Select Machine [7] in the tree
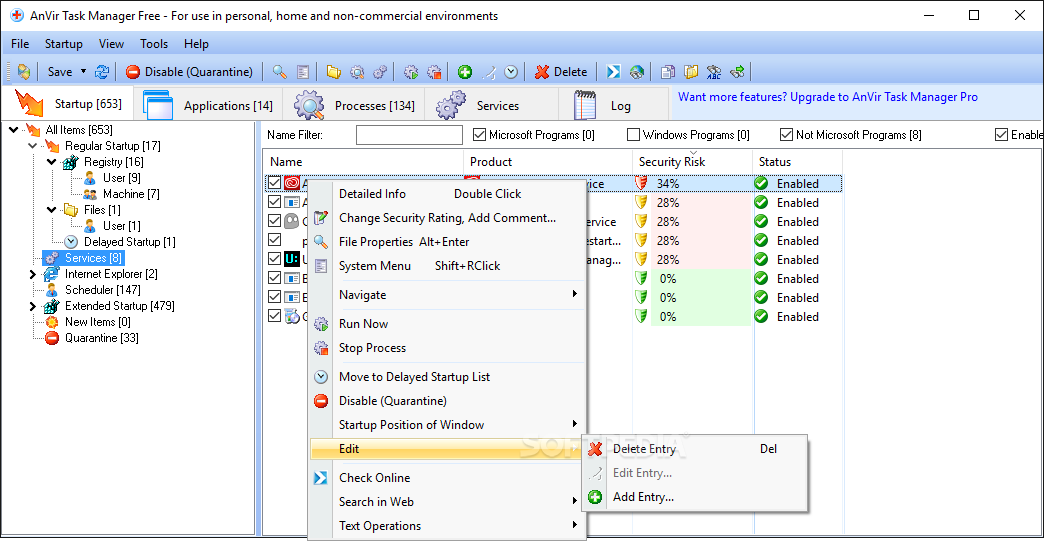 click(x=131, y=194)
